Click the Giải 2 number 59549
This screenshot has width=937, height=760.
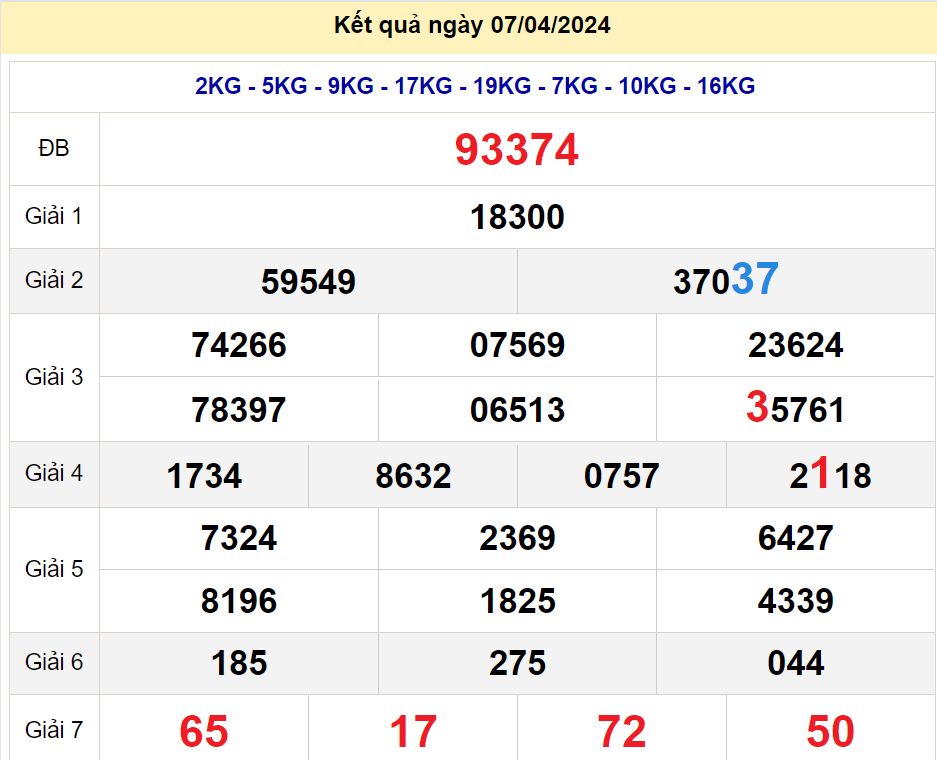pyautogui.click(x=308, y=282)
